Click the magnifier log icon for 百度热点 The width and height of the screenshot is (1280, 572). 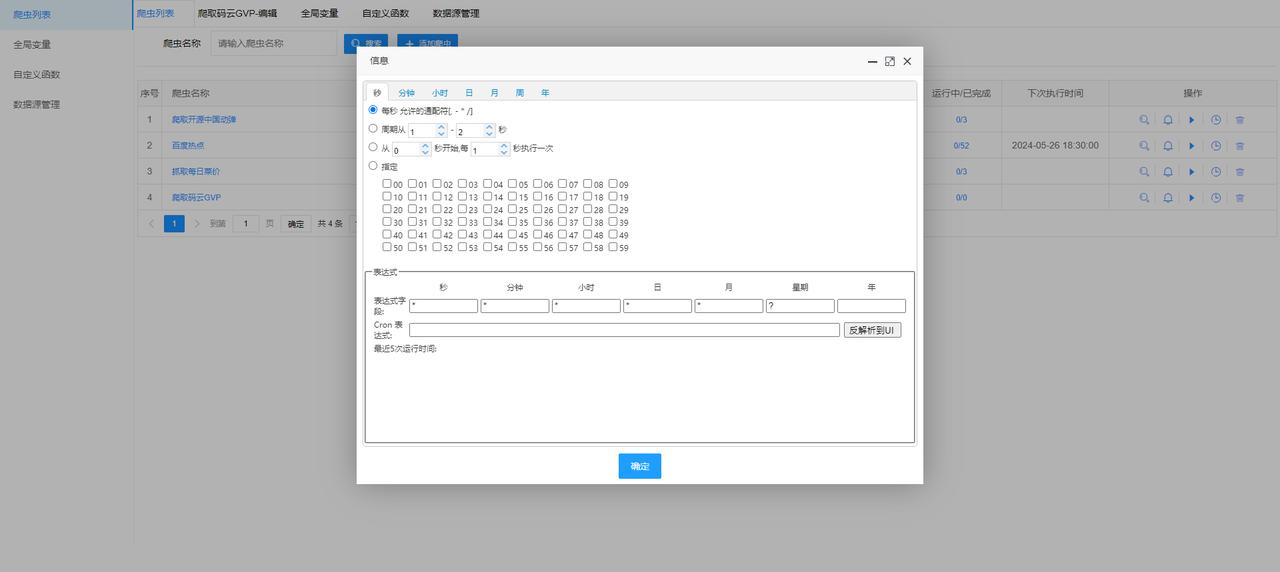(1144, 145)
